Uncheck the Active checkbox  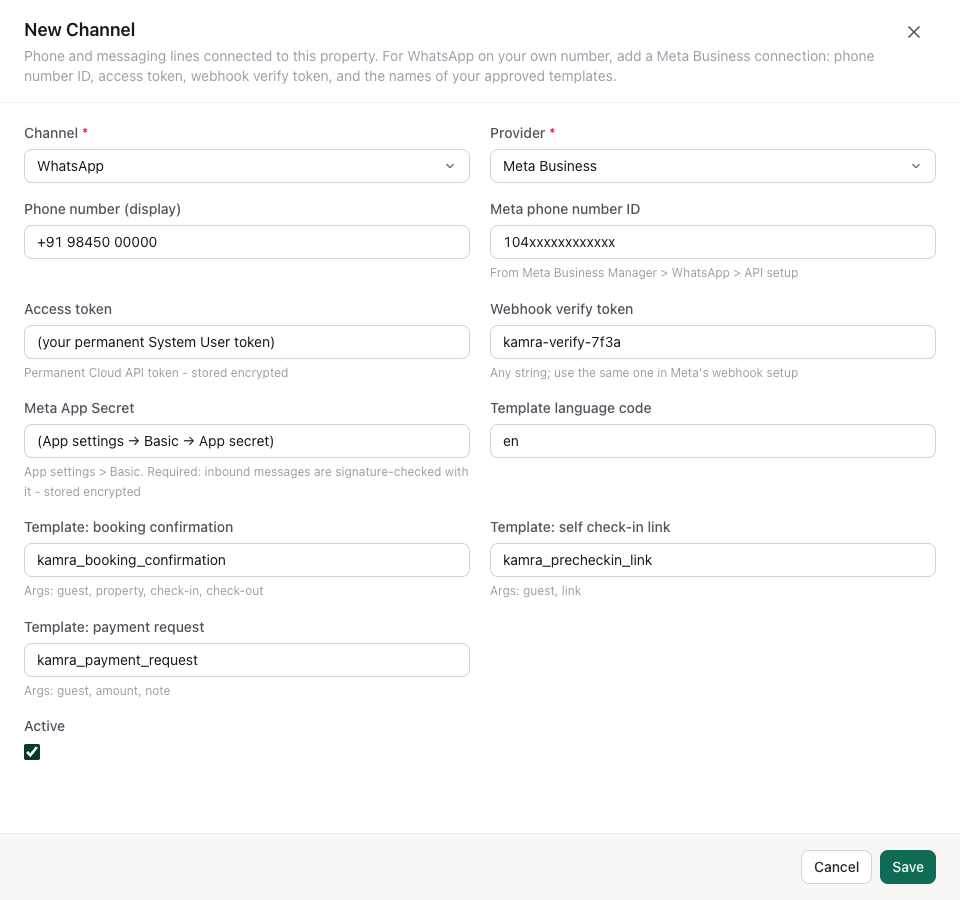pyautogui.click(x=32, y=752)
